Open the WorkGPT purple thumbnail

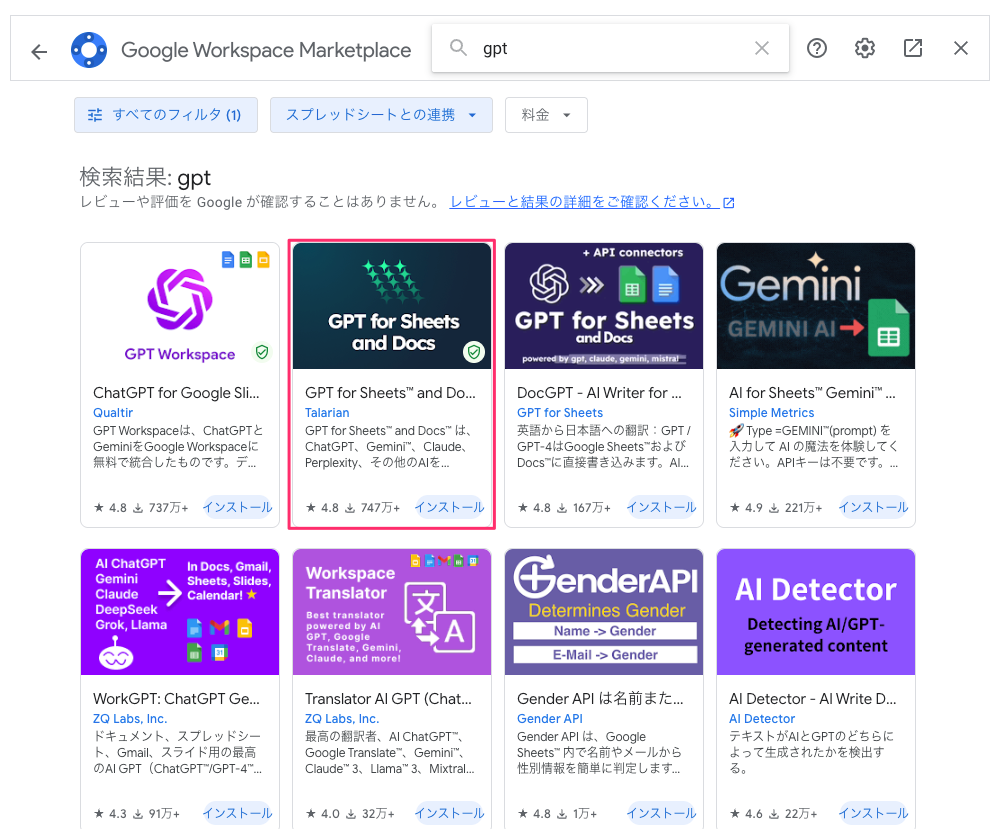click(x=180, y=612)
